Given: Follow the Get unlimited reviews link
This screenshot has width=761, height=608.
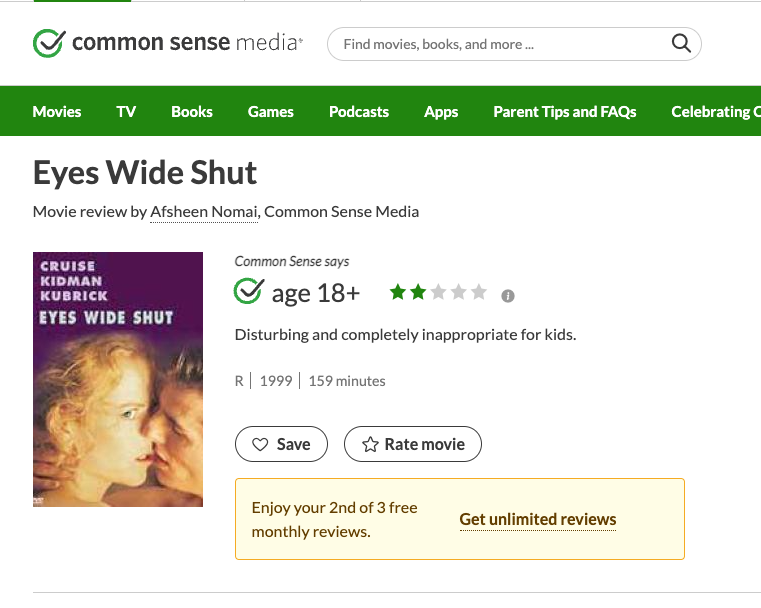Looking at the screenshot, I should coord(538,520).
